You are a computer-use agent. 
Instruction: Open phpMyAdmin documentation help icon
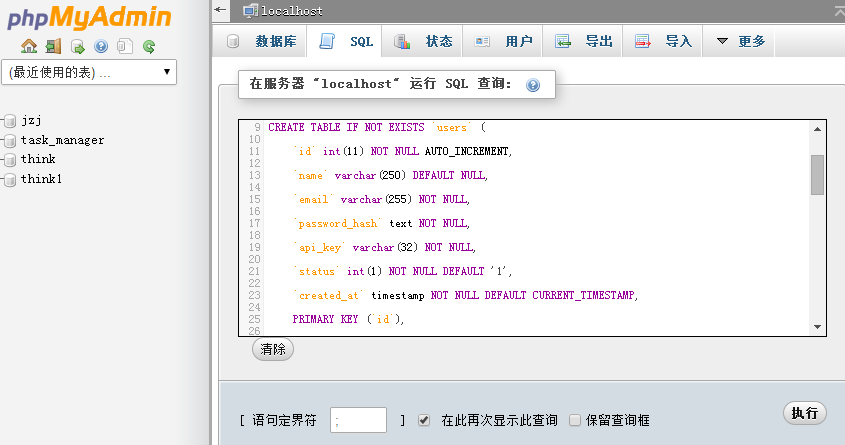click(101, 46)
